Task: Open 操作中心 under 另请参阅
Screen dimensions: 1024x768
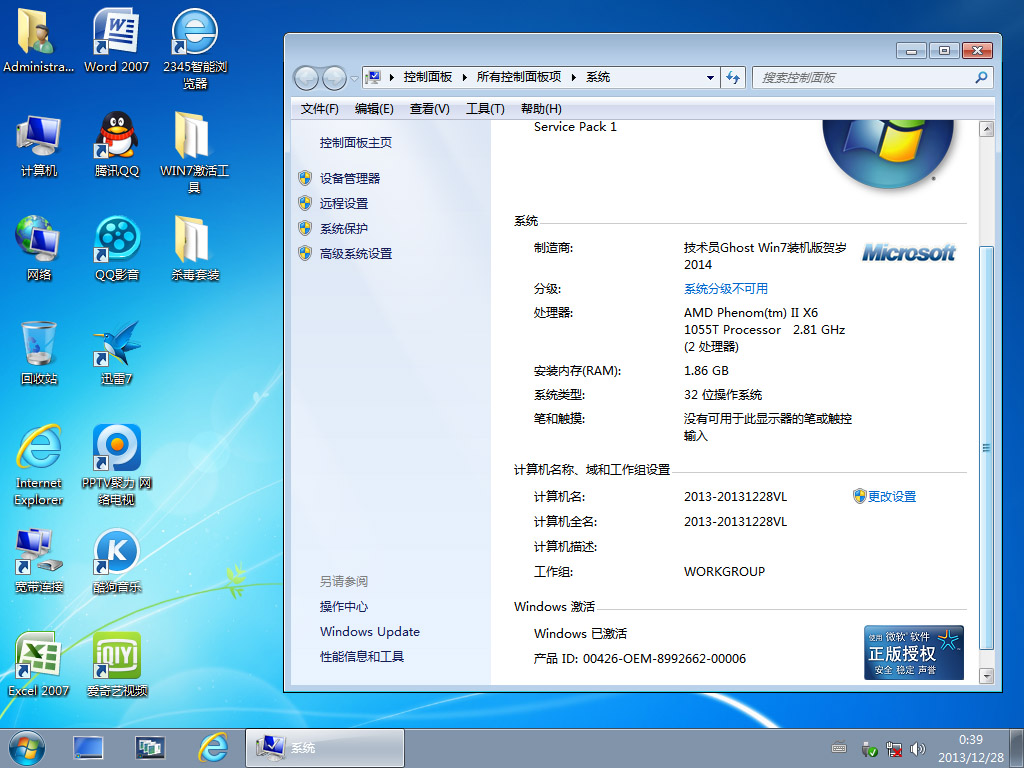Action: click(344, 607)
